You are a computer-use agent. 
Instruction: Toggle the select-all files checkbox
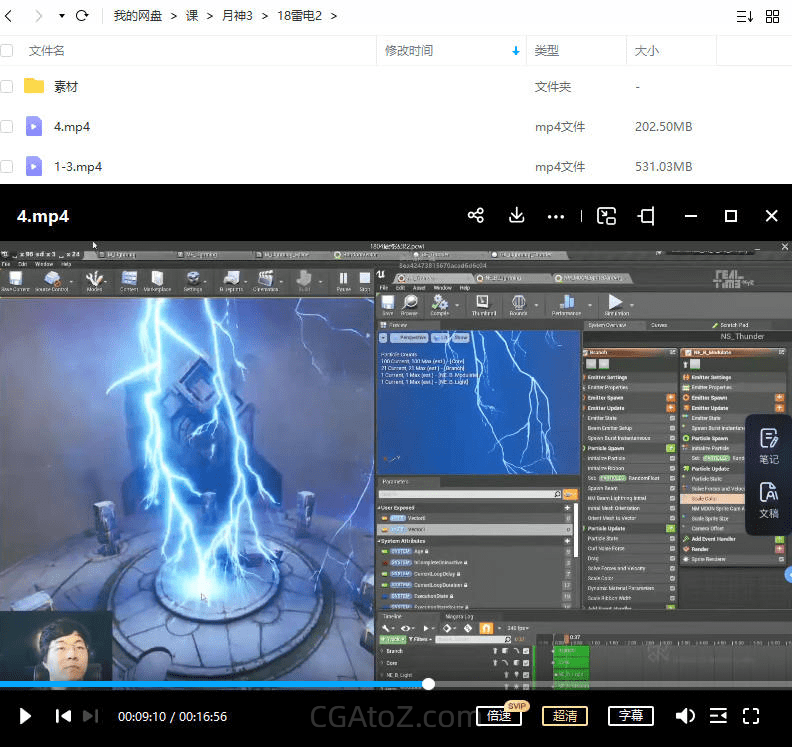(x=7, y=50)
